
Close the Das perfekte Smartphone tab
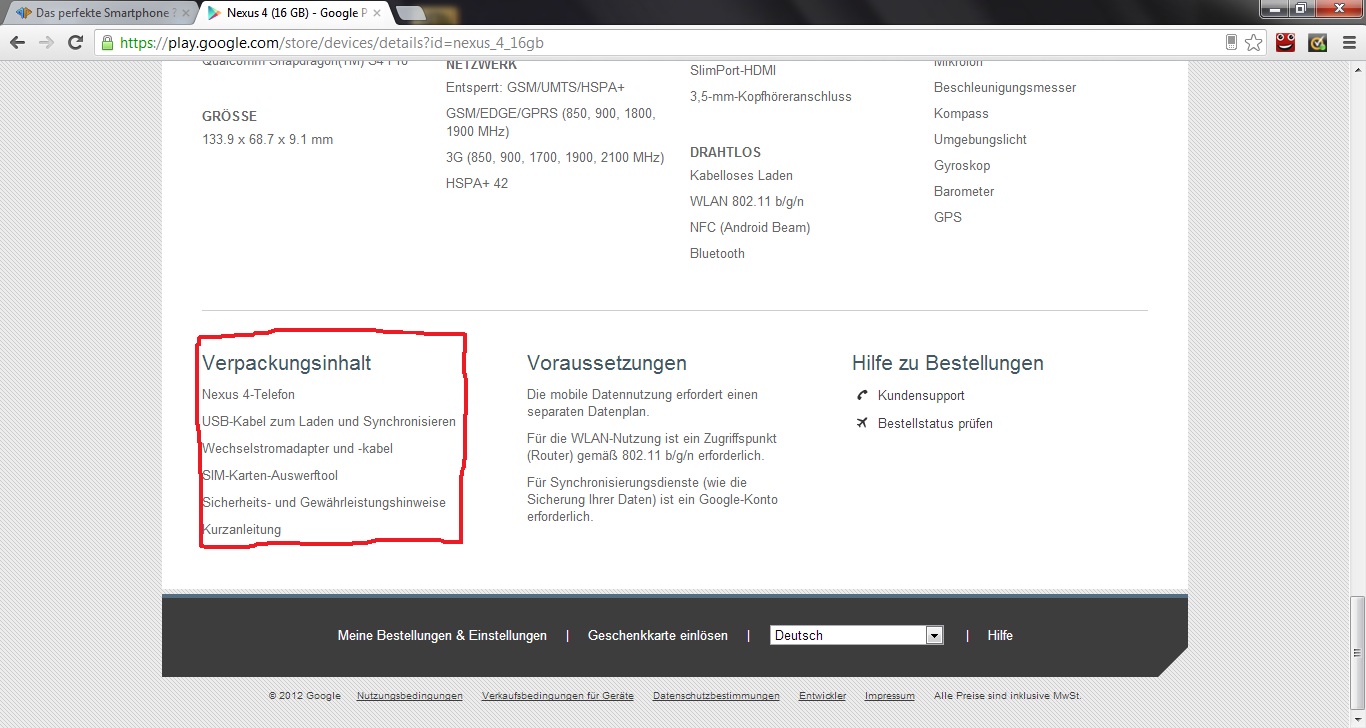(186, 13)
